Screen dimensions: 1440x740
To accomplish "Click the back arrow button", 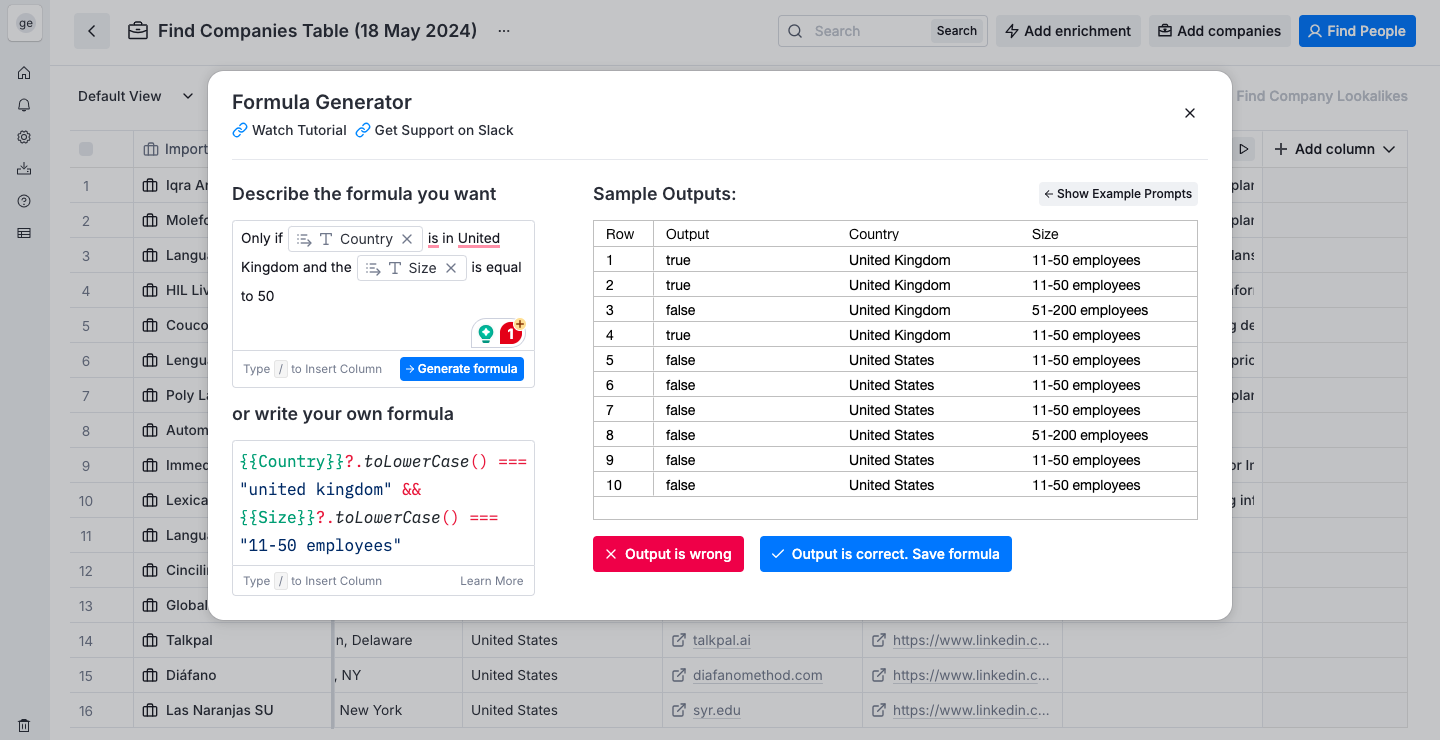I will [x=92, y=31].
